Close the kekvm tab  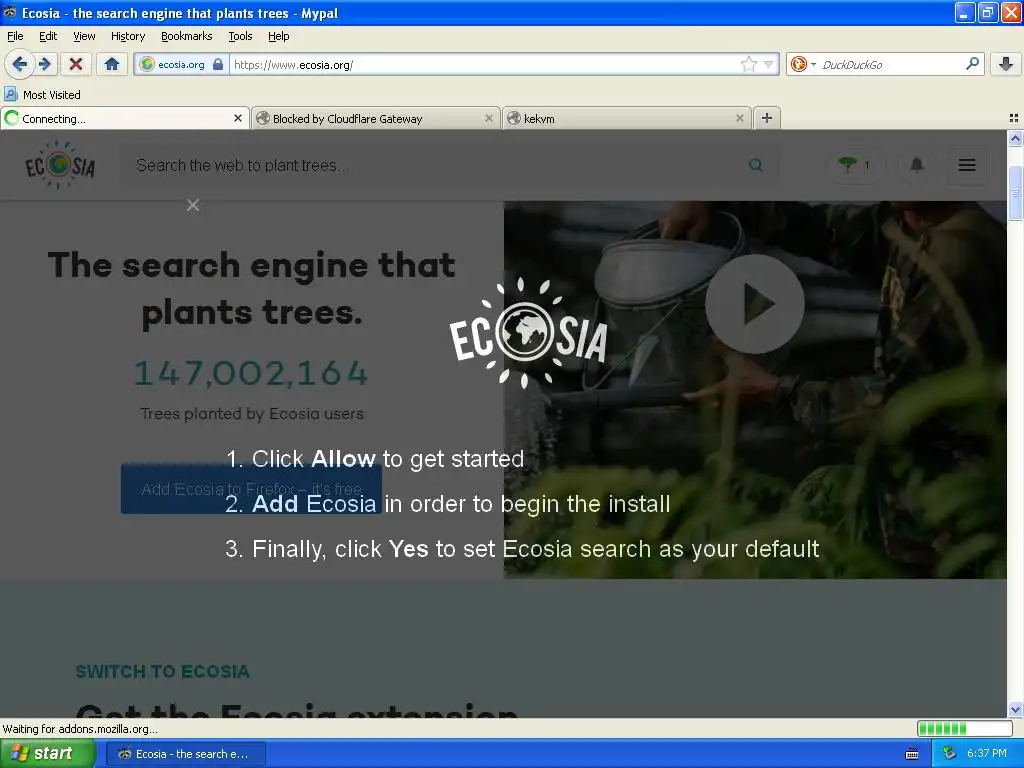tap(739, 118)
